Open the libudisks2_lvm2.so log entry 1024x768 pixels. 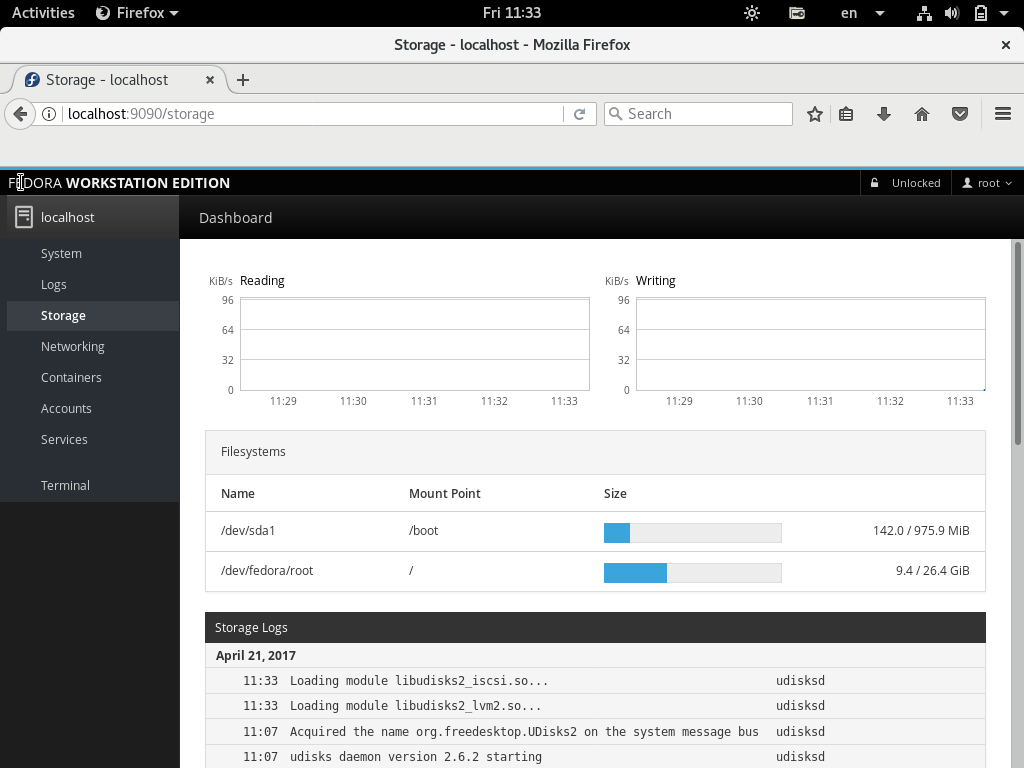point(595,706)
